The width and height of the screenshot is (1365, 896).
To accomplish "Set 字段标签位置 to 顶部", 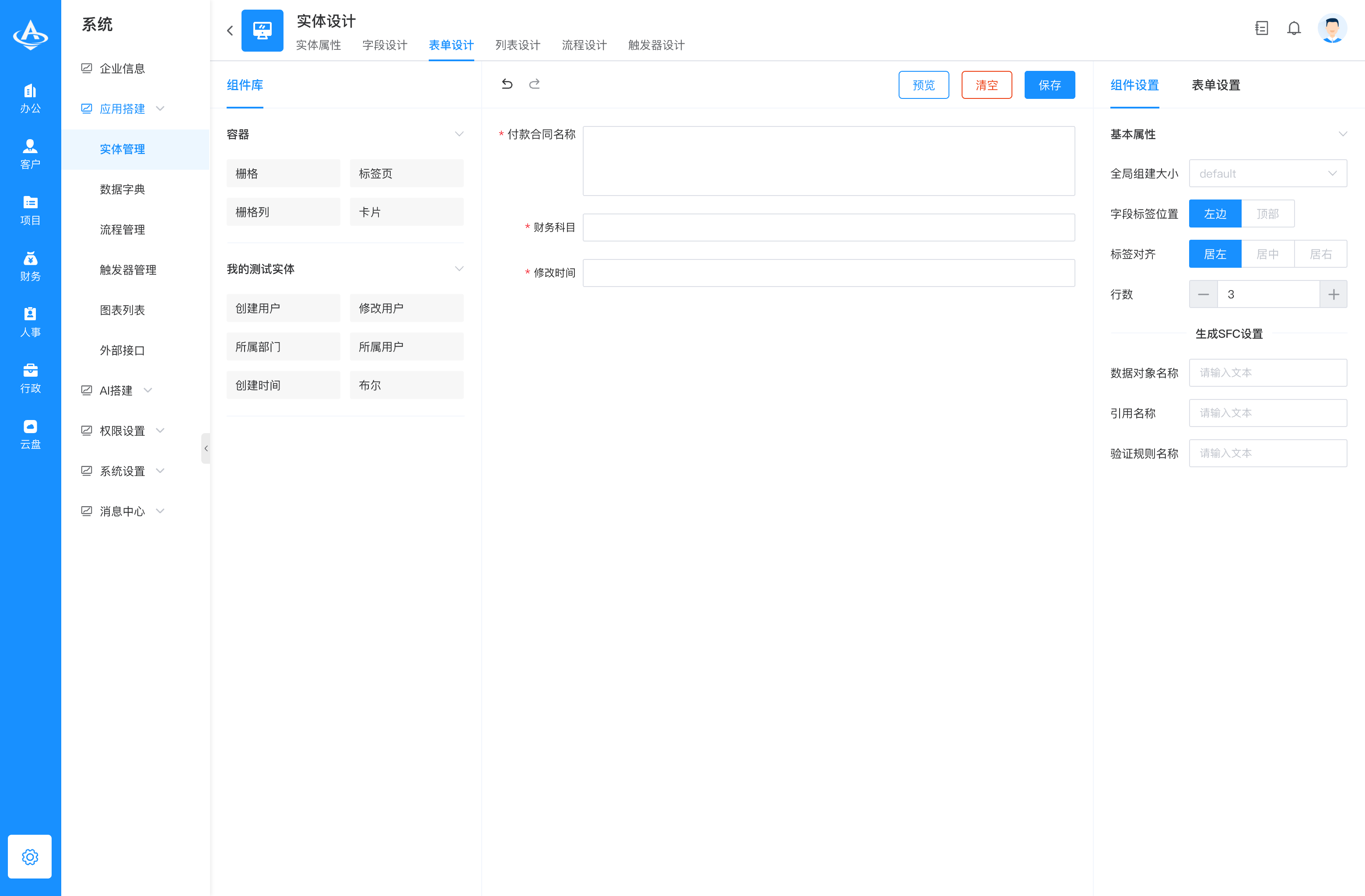I will tap(1268, 213).
